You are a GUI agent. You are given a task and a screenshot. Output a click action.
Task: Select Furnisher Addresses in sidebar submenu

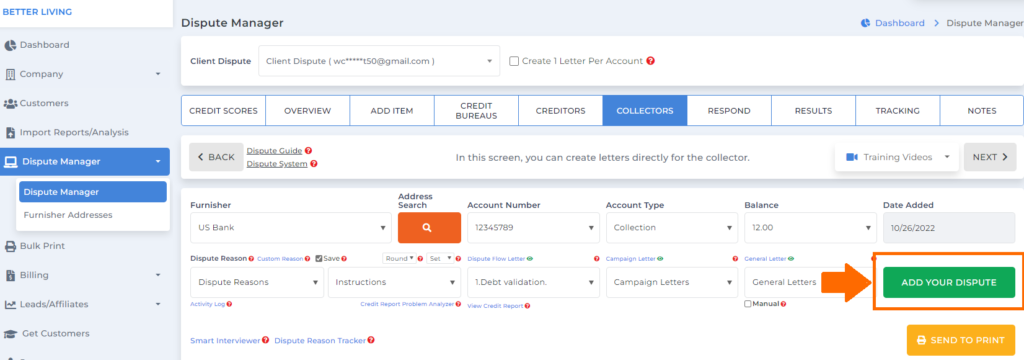click(x=68, y=215)
